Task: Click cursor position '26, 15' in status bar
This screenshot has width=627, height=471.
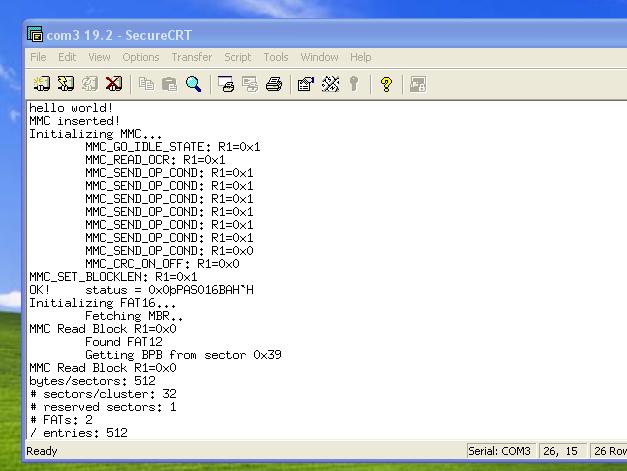Action: click(x=561, y=451)
